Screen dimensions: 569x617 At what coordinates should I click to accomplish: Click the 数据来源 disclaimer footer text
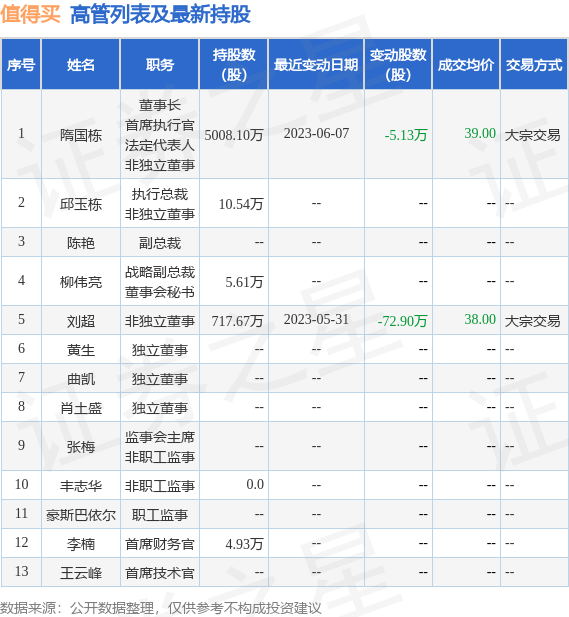pyautogui.click(x=161, y=608)
